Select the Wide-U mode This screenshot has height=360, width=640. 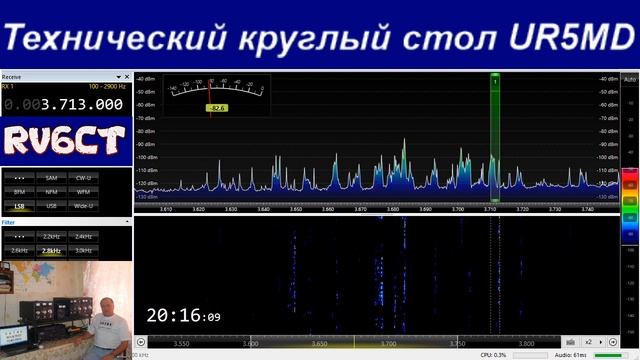[x=83, y=206]
